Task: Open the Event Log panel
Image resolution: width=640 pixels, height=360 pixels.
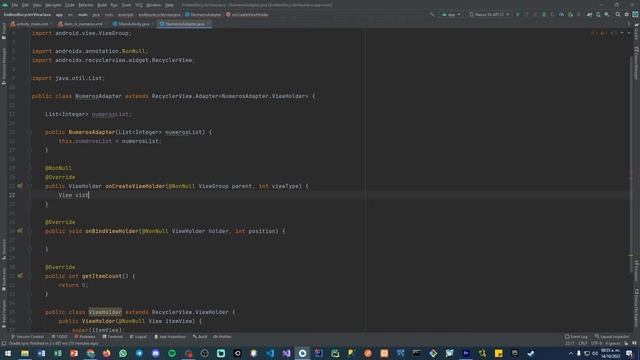Action: (x=576, y=337)
